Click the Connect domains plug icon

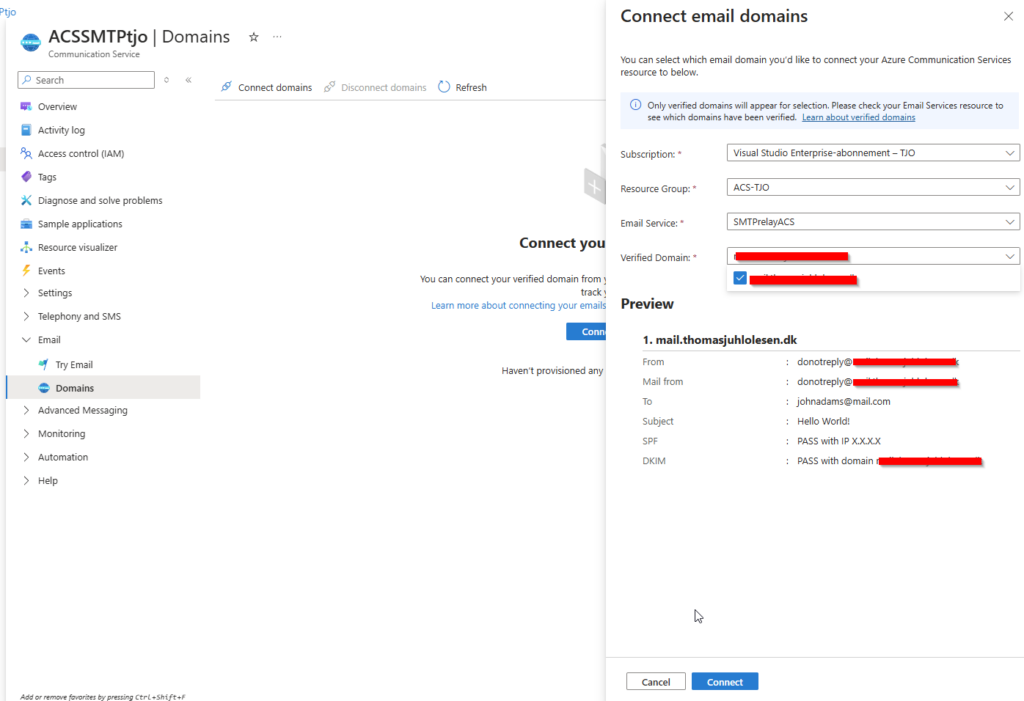(x=226, y=86)
